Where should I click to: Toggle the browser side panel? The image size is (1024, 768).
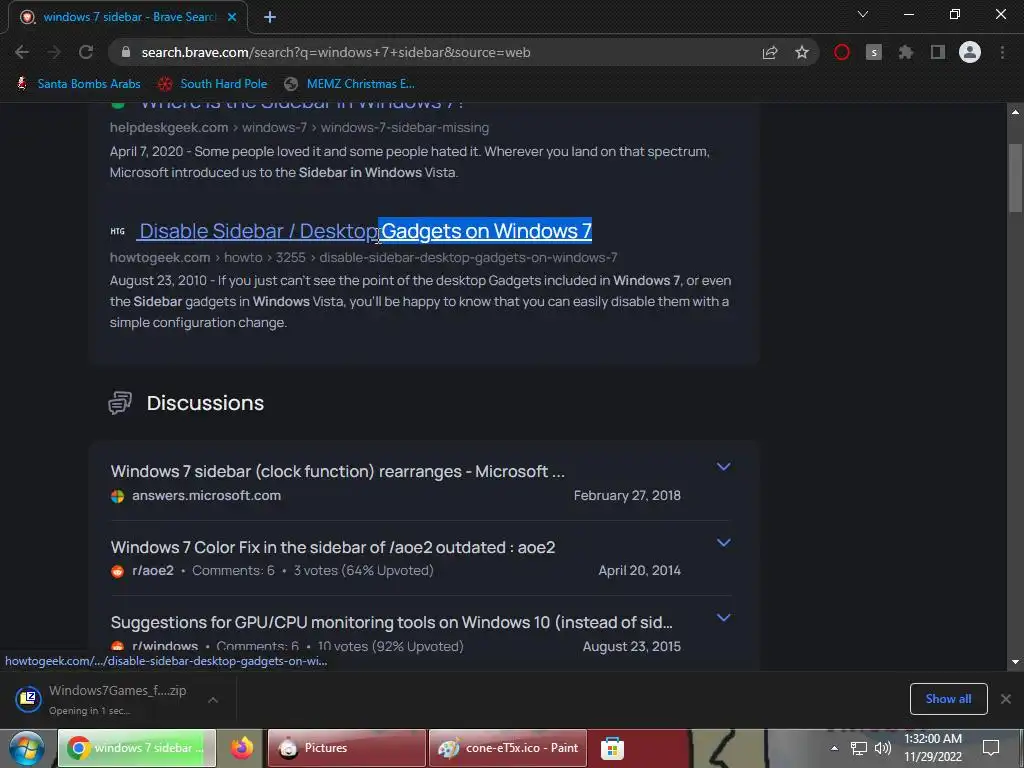(x=938, y=52)
